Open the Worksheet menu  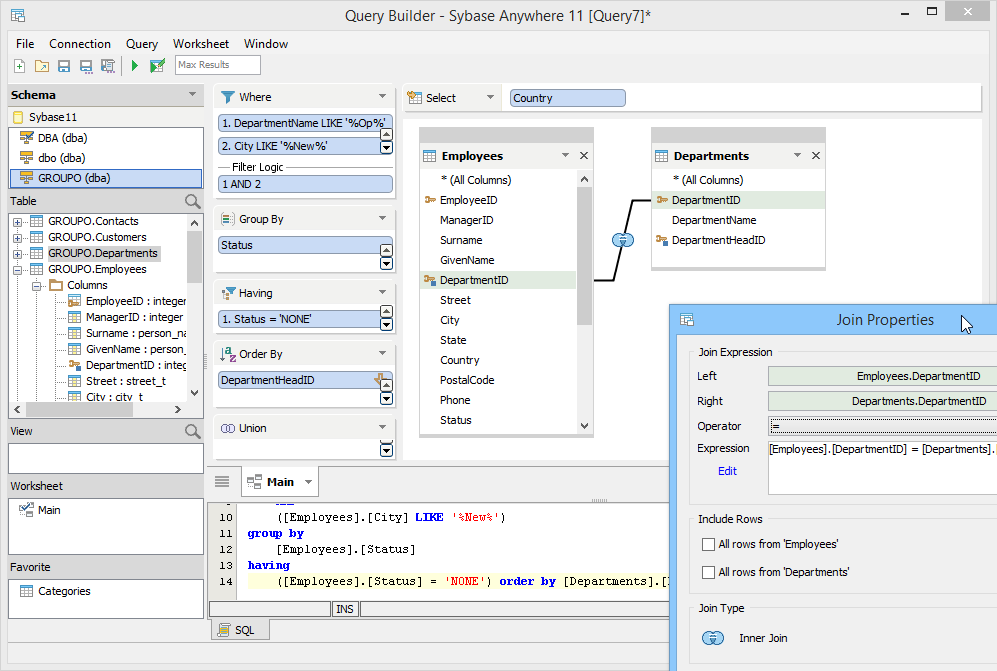[201, 44]
